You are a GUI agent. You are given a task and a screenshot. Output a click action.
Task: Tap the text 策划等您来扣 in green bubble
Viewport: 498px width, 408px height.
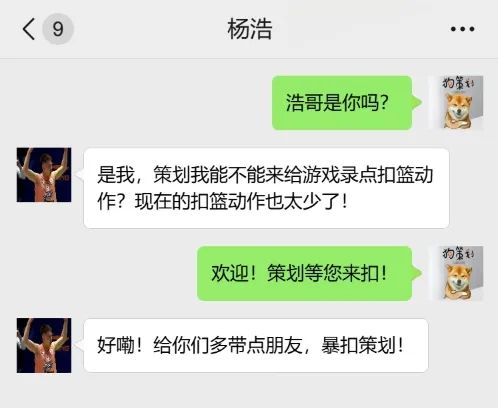(x=323, y=273)
